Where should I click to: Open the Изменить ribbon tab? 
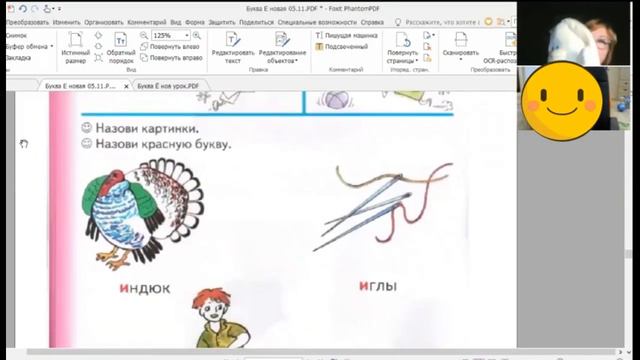pyautogui.click(x=67, y=22)
